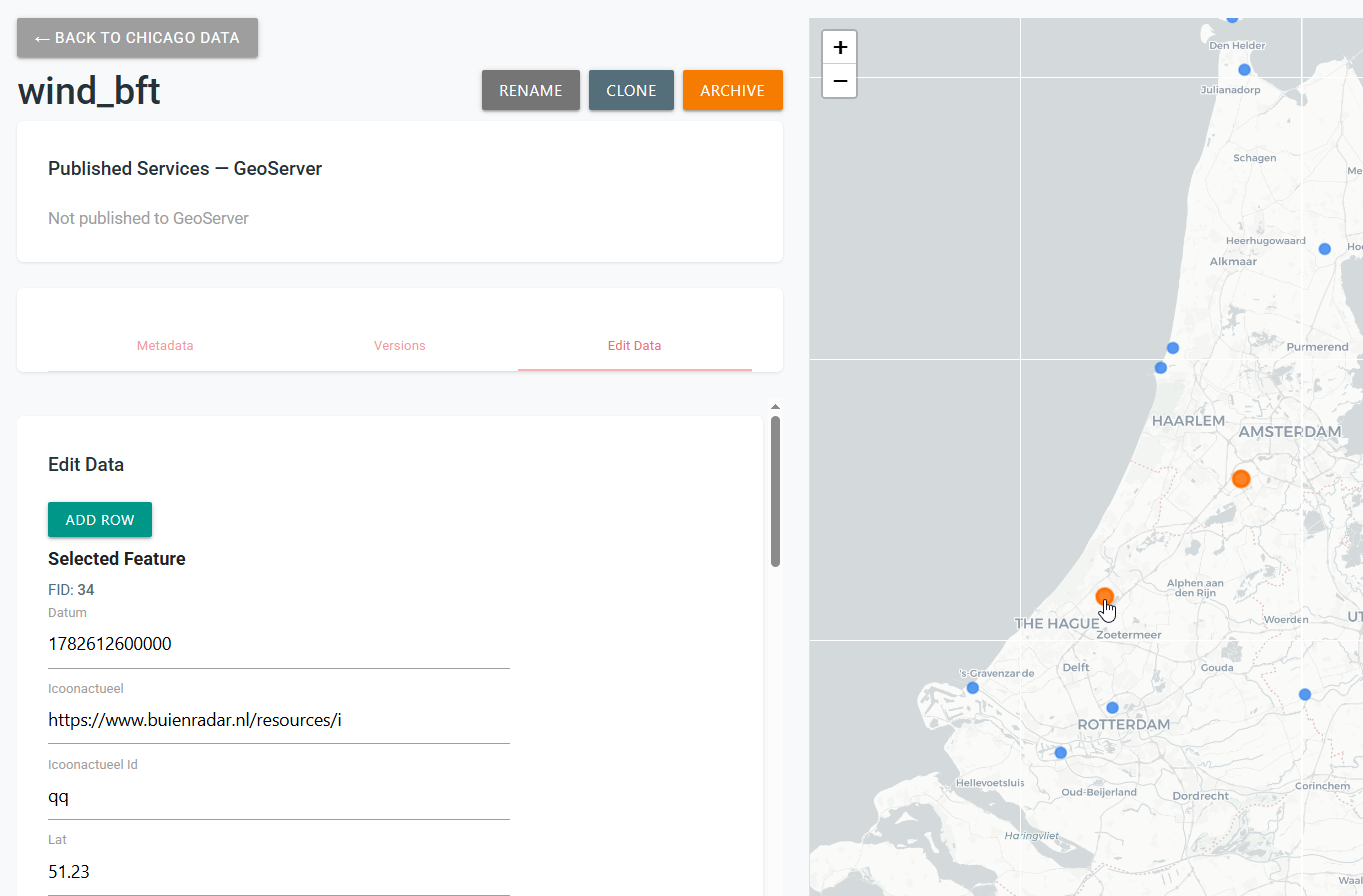Select blue map point near Heerhugowaard
The height and width of the screenshot is (896, 1363).
pyautogui.click(x=1324, y=249)
